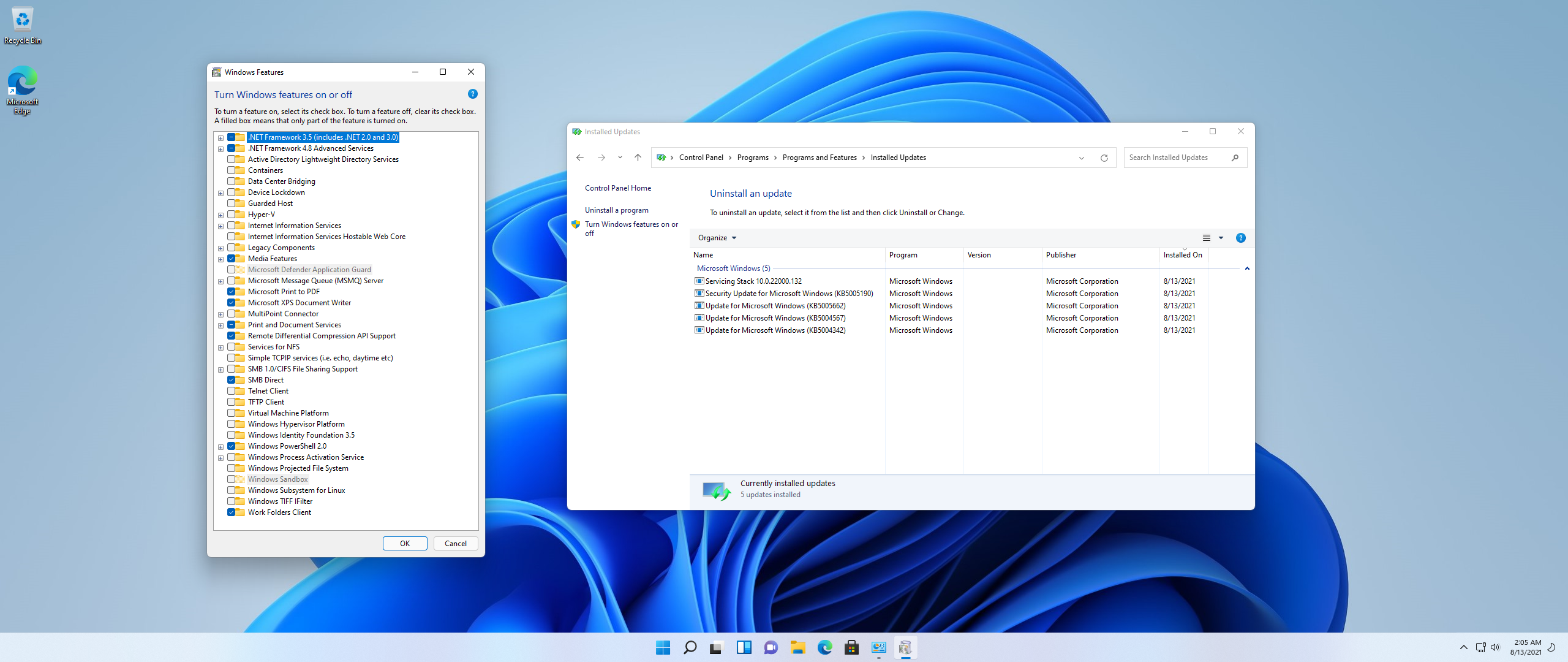Go up one level in Installed Updates
The width and height of the screenshot is (1568, 662).
click(638, 158)
